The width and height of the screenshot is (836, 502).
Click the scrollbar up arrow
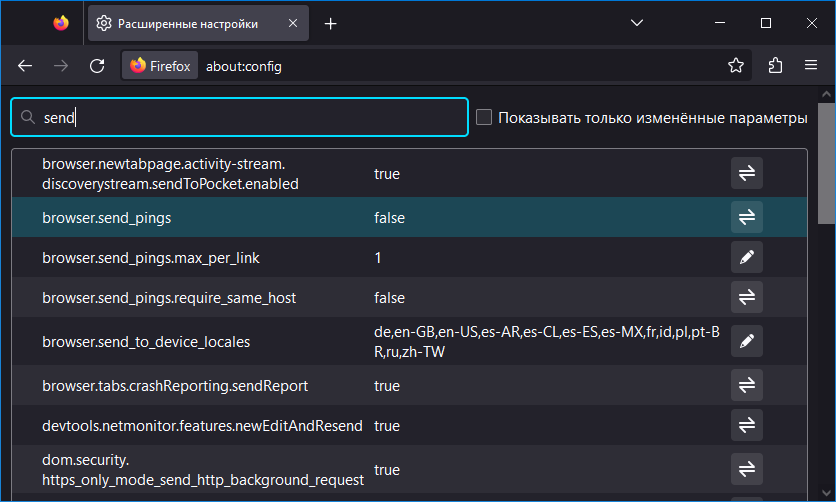(826, 94)
